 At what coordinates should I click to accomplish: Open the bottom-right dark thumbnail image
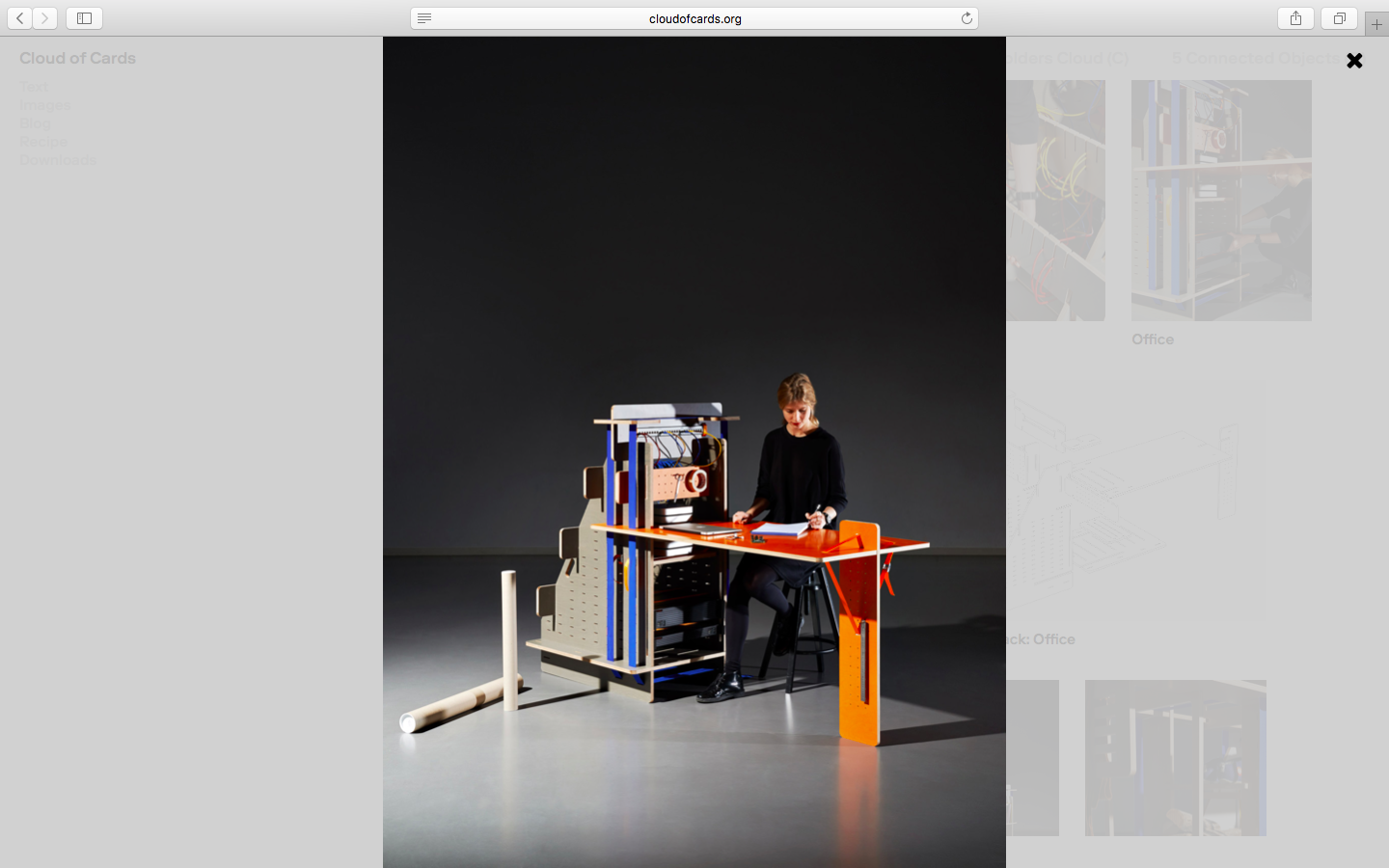[x=1175, y=758]
